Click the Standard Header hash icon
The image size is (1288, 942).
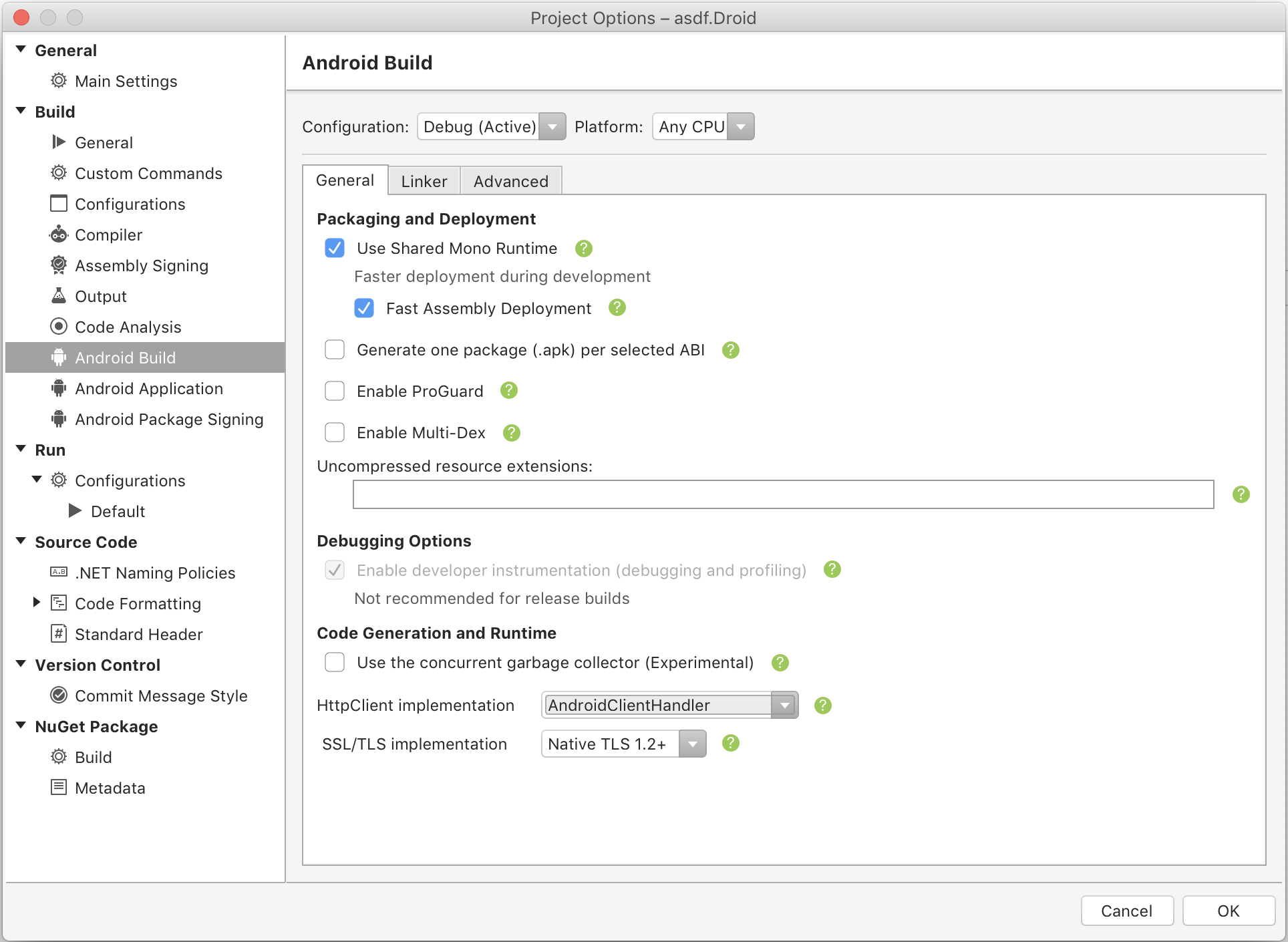point(59,634)
